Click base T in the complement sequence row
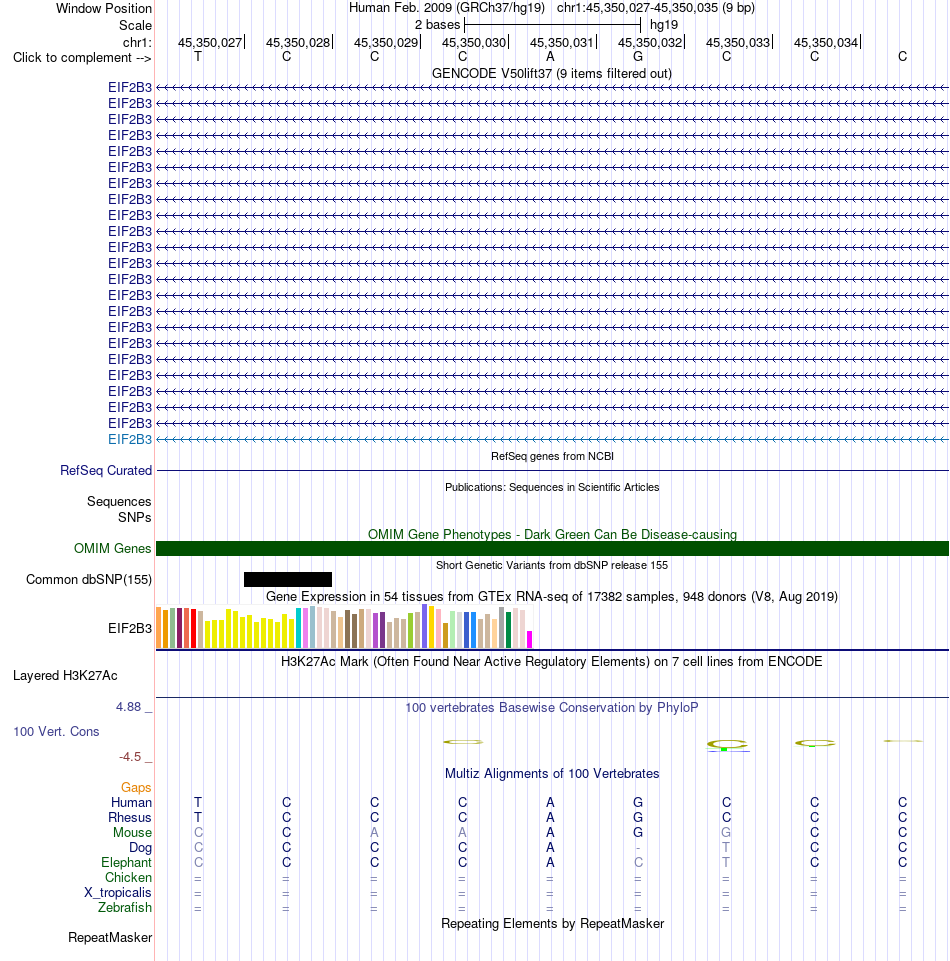This screenshot has width=950, height=961. [198, 56]
